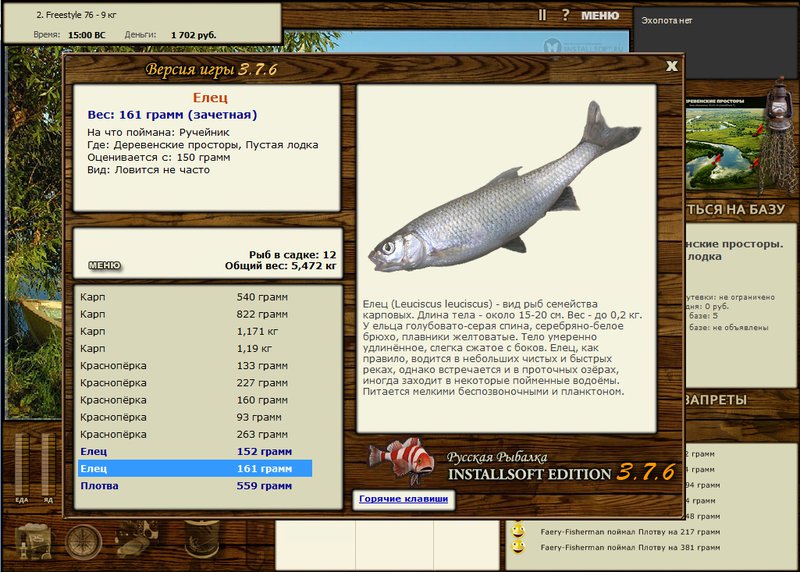Click the red clownfish logo
Image resolution: width=800 pixels, height=572 pixels.
(402, 459)
